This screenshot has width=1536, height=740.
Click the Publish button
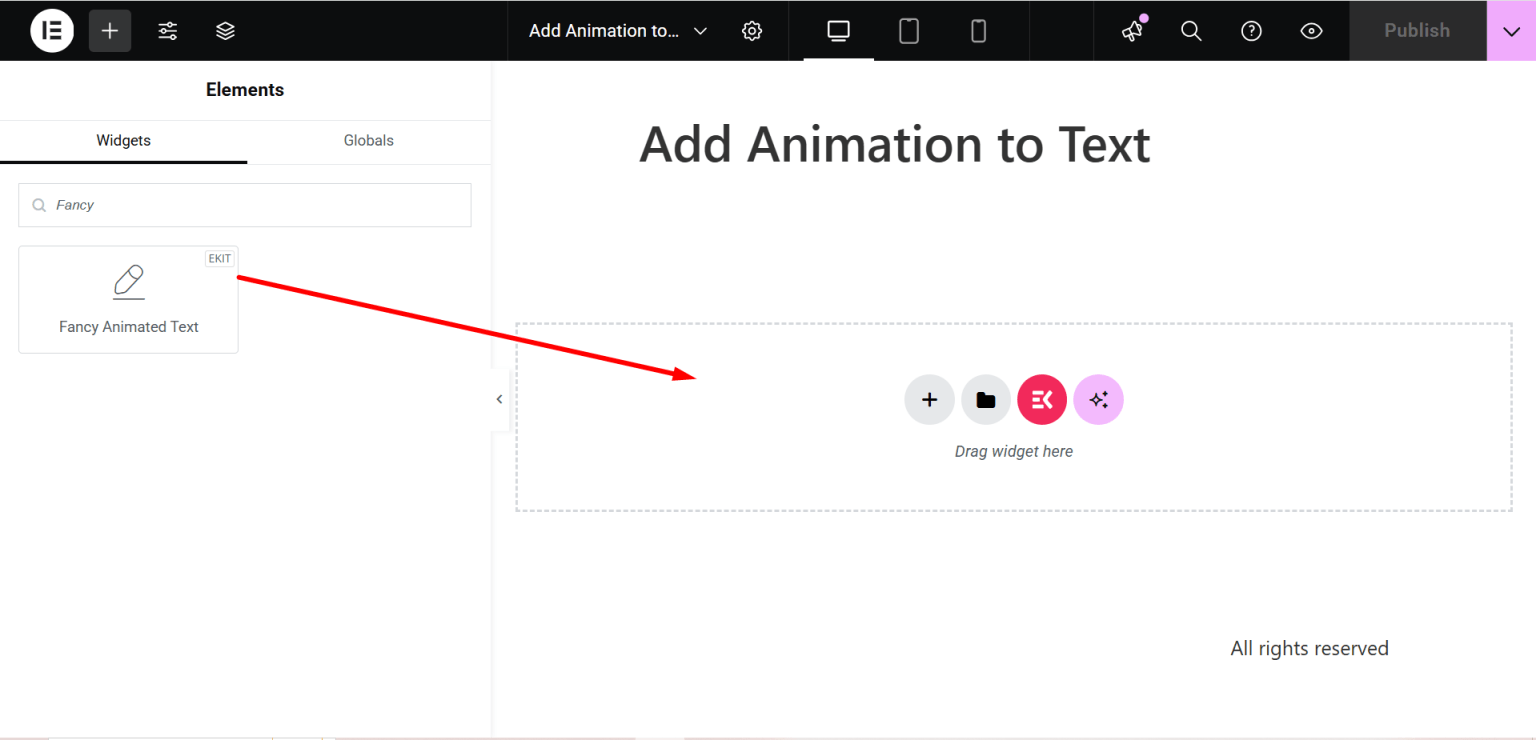[1417, 30]
